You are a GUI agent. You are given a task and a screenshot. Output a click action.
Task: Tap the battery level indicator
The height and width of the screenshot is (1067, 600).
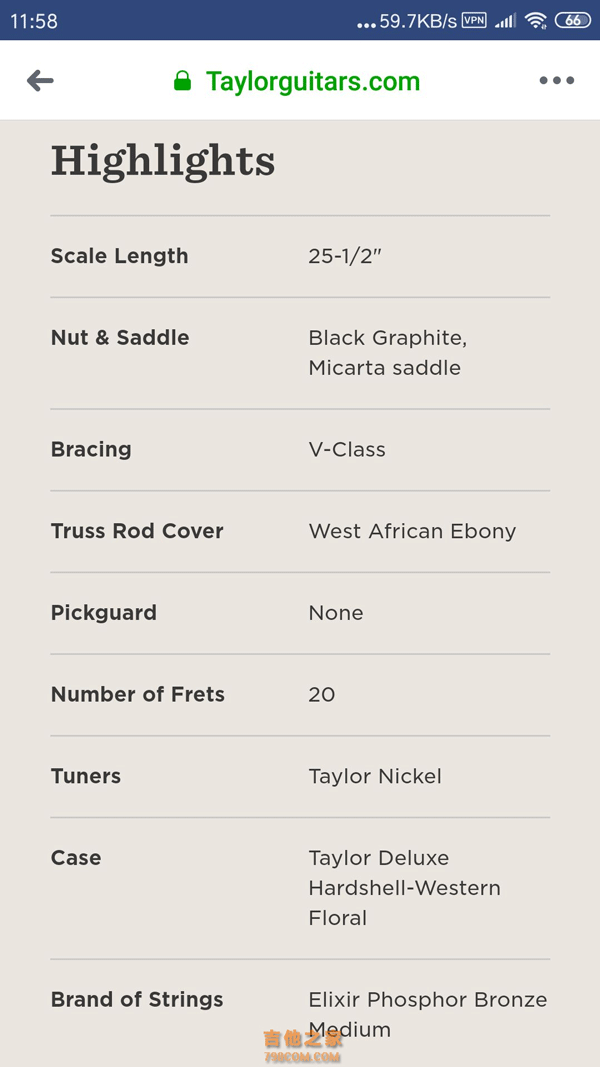tap(573, 20)
